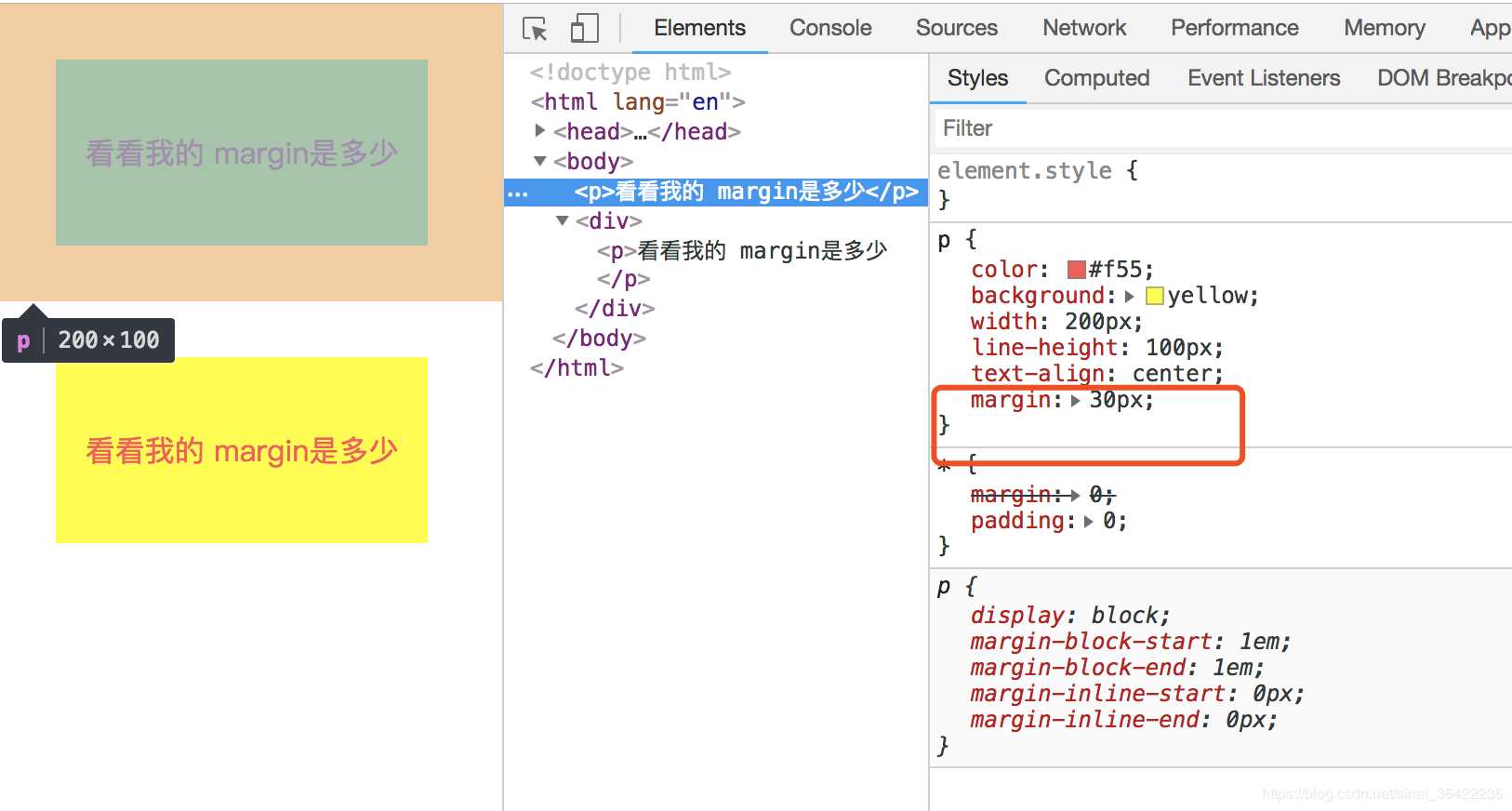Click the green highlighted paragraph on the page

click(x=242, y=153)
